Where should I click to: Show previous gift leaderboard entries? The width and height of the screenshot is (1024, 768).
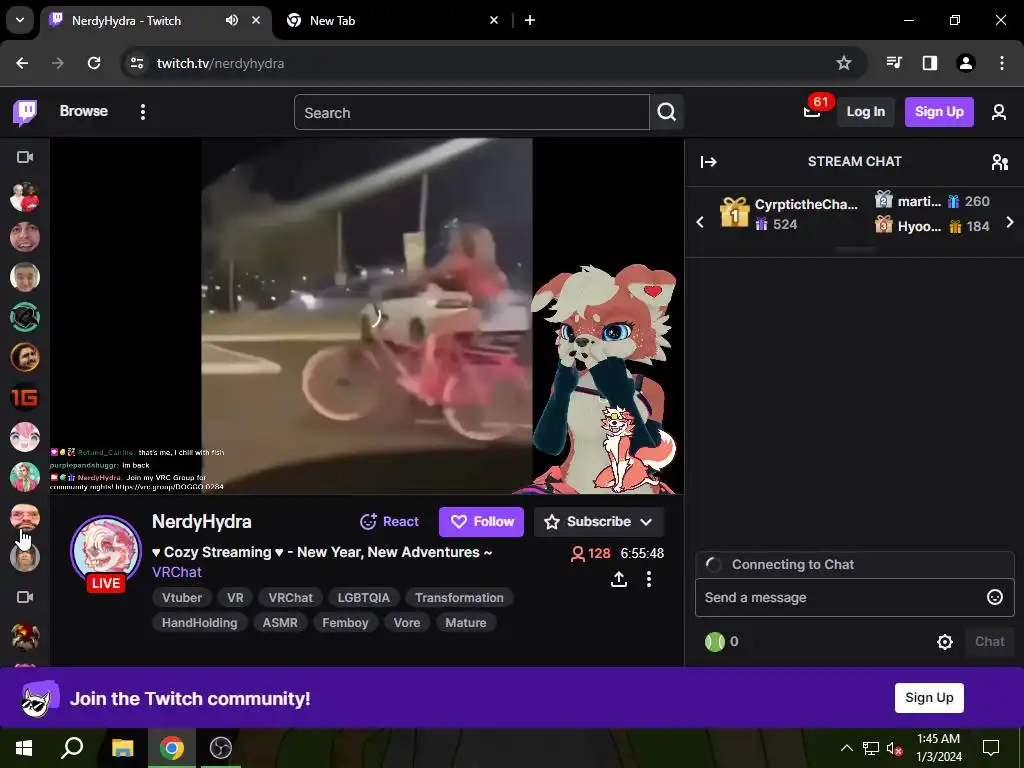[x=700, y=222]
